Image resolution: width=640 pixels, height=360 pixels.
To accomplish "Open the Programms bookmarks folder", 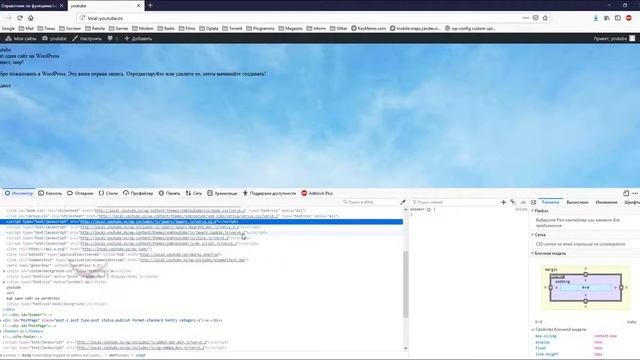I will 260,29.
